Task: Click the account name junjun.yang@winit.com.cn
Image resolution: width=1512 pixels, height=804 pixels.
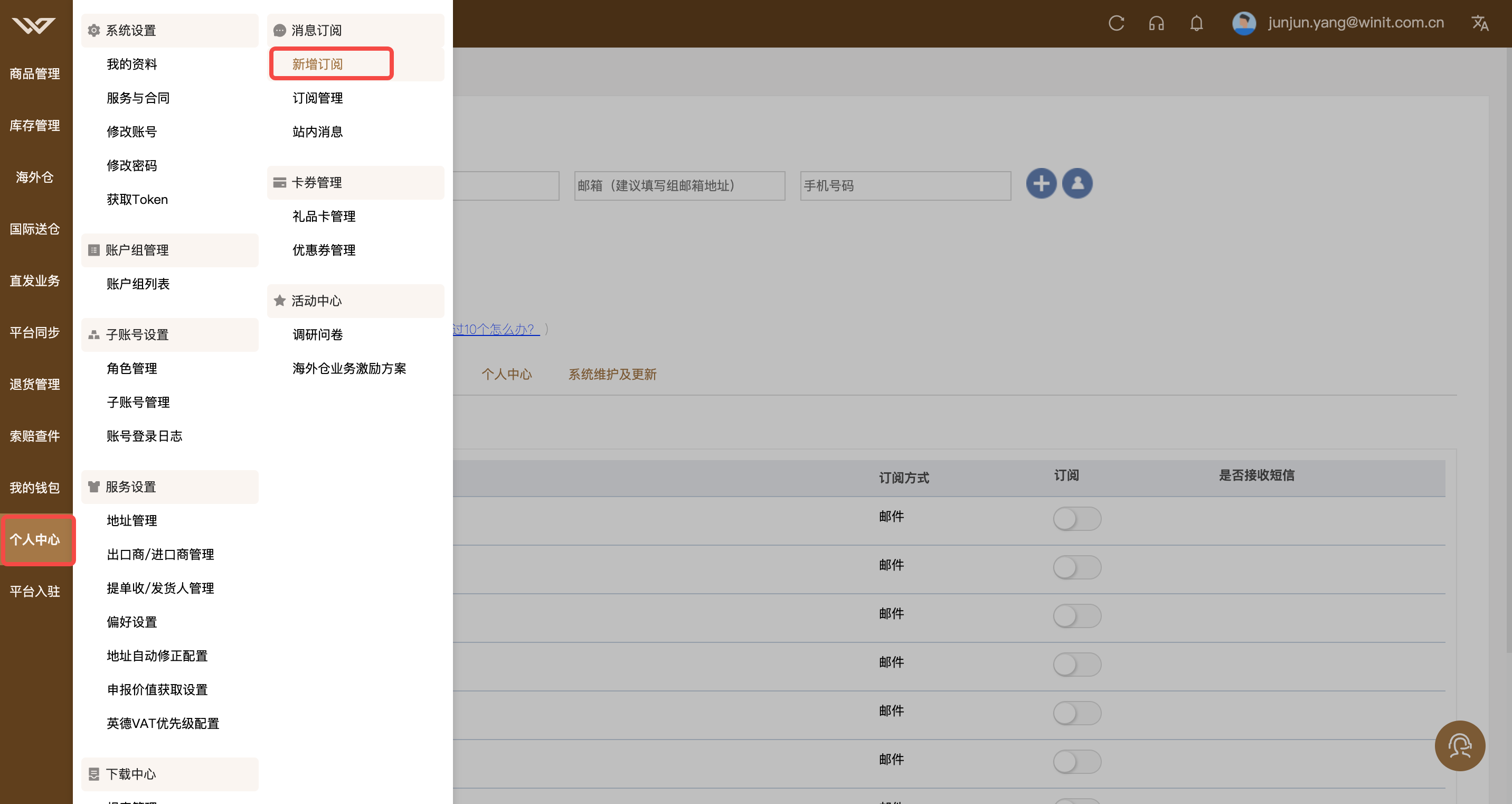Action: [1356, 23]
